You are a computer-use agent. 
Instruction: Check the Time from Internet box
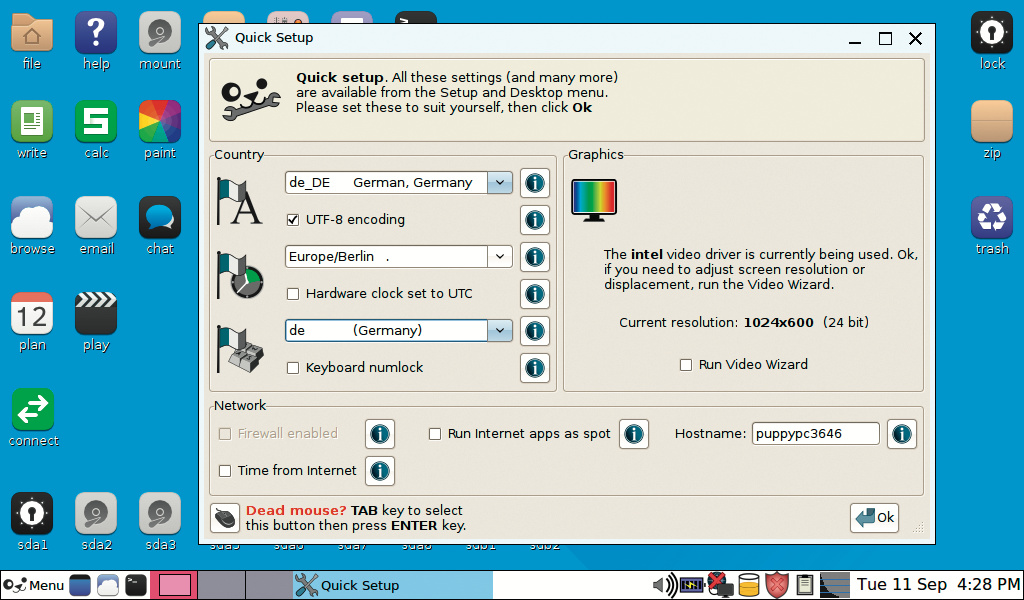225,471
